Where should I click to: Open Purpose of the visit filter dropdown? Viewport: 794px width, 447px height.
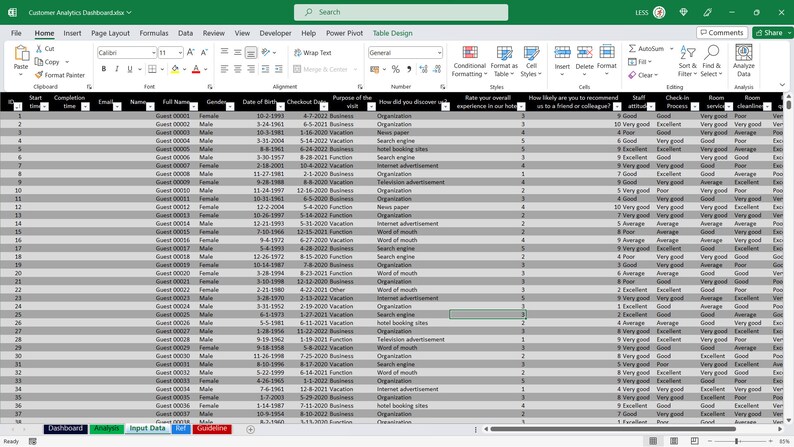pyautogui.click(x=371, y=106)
